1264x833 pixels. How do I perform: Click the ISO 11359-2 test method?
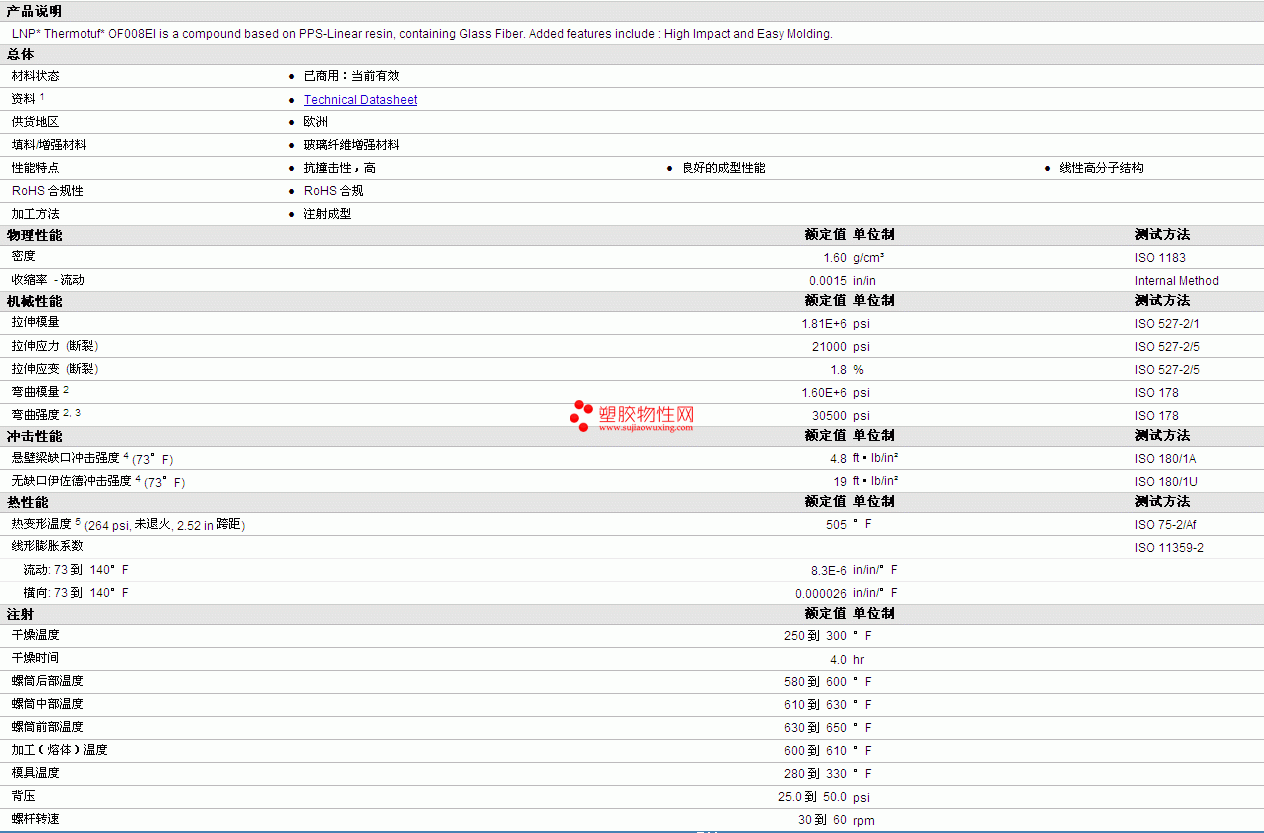[x=1169, y=548]
